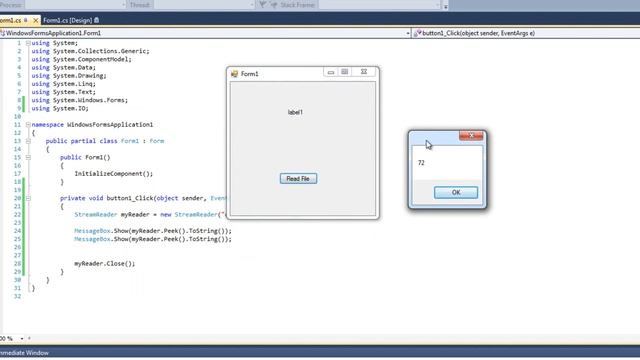Minimize the Form1 window
Screen dimensions: 640x360
[331, 72]
